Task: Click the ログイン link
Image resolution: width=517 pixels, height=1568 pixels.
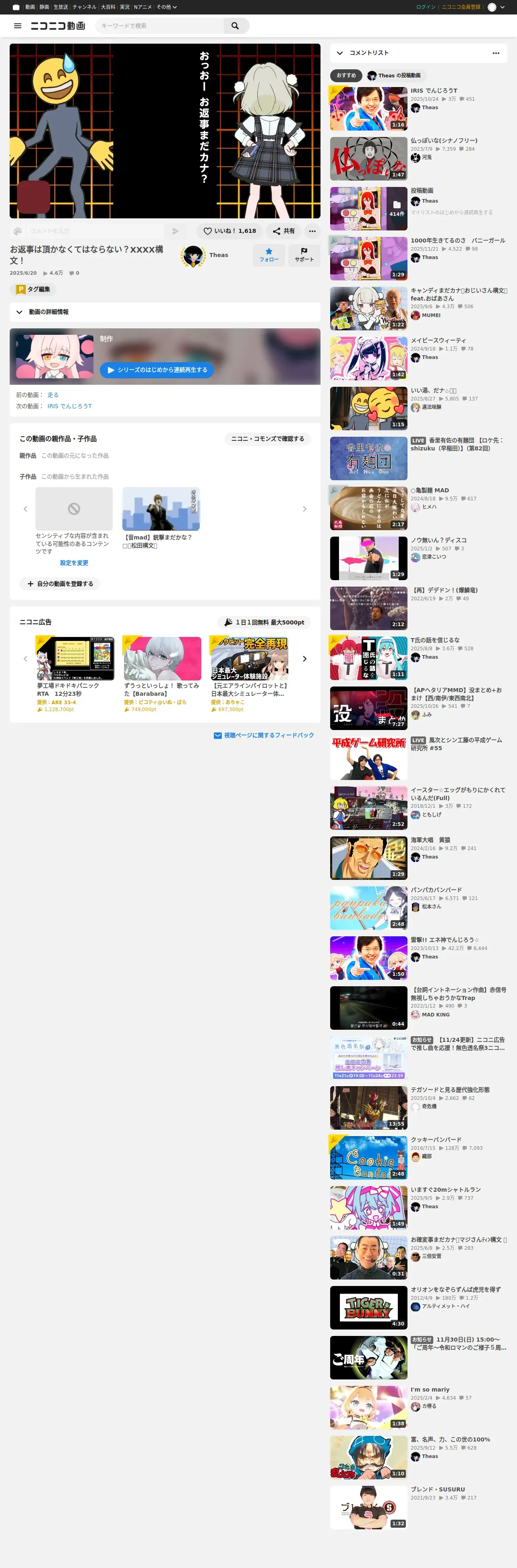Action: point(426,7)
